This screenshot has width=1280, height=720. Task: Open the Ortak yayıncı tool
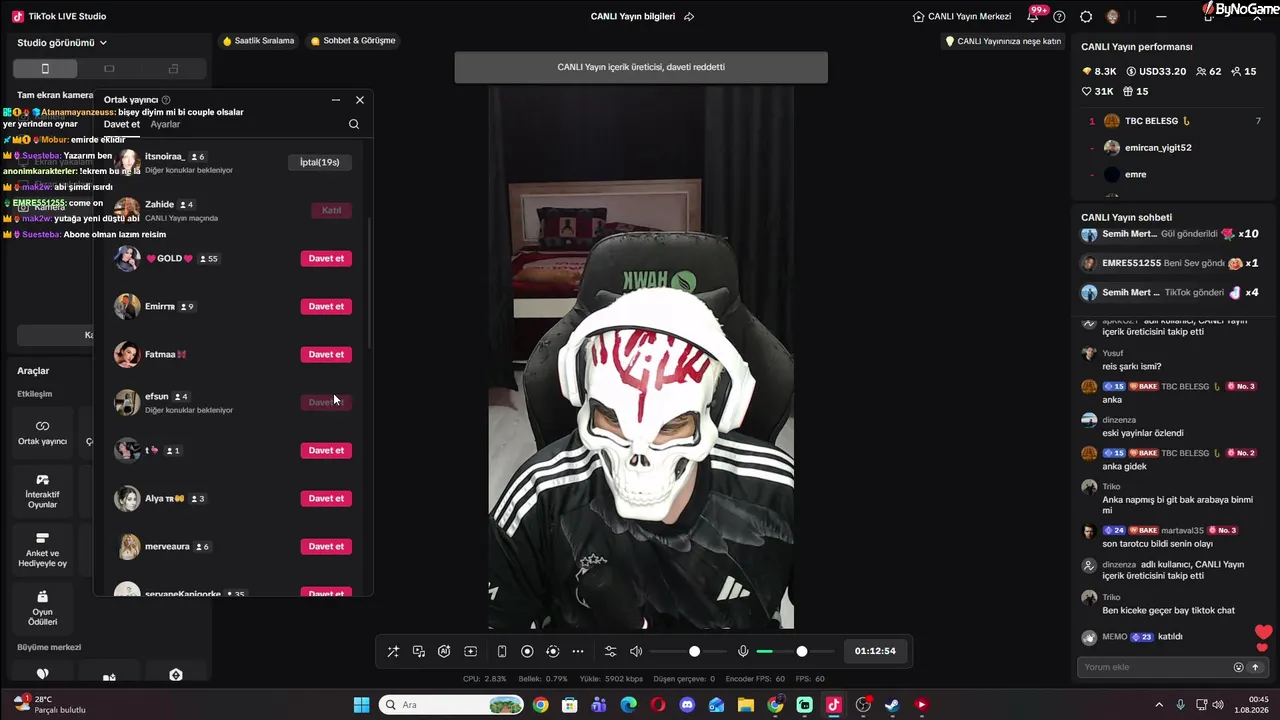(x=43, y=433)
